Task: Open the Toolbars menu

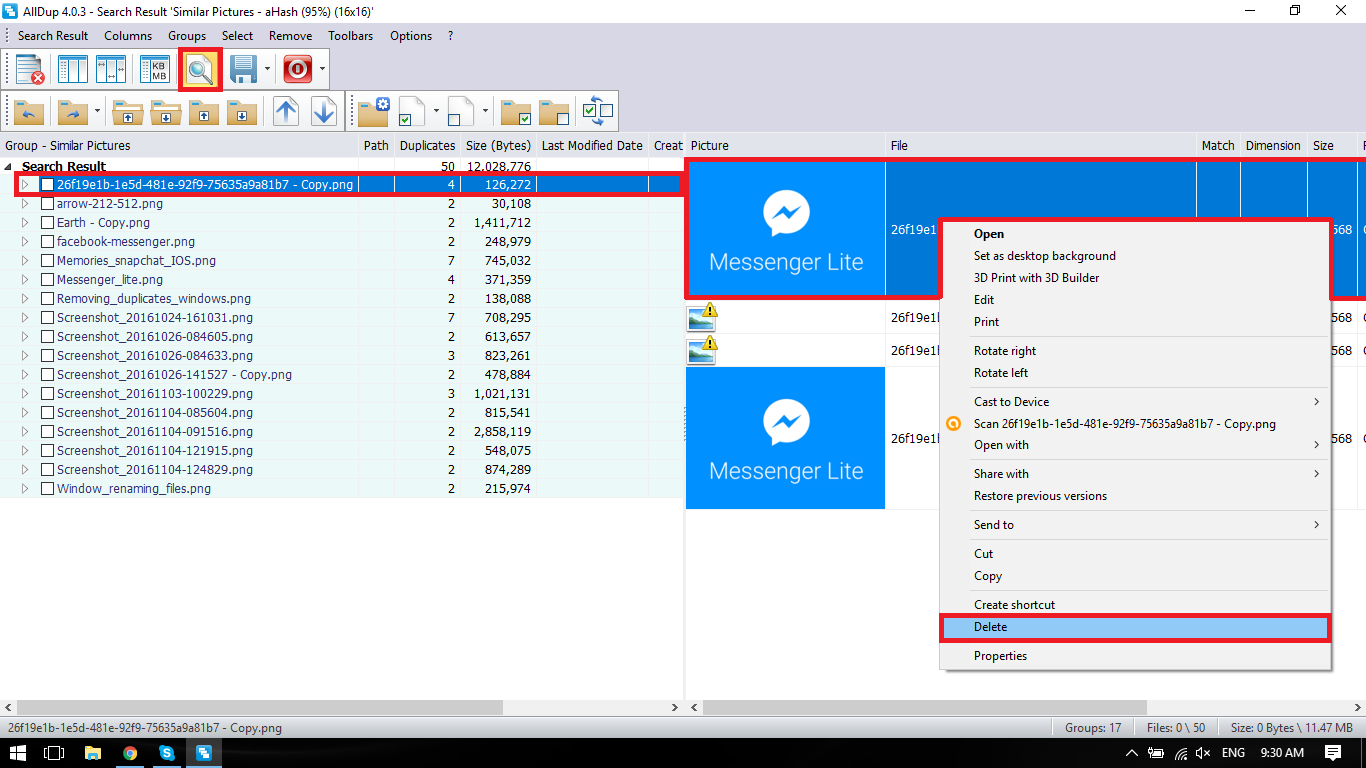Action: (x=351, y=36)
